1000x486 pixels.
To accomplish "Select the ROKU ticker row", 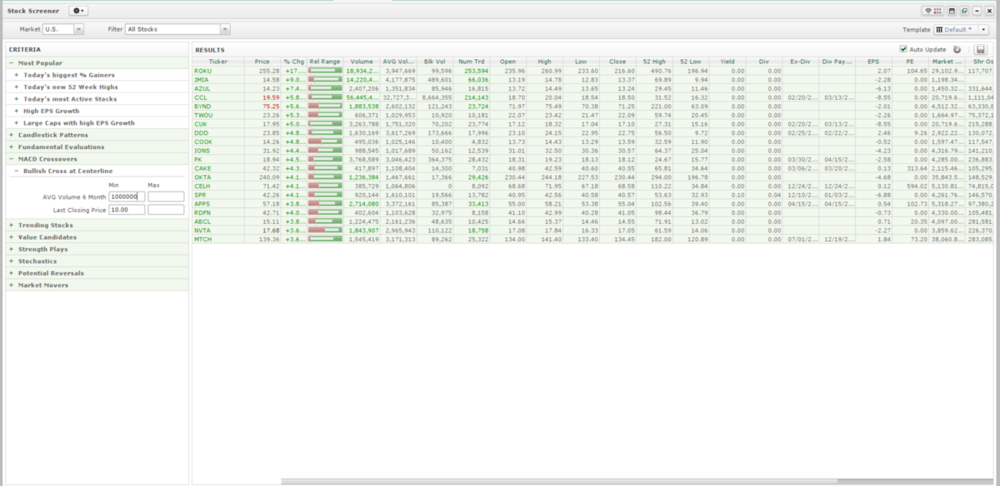I will 593,71.
